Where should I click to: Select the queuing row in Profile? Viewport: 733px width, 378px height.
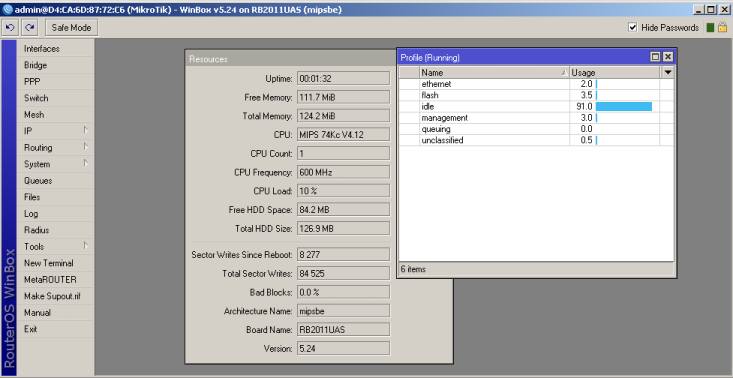coord(537,129)
